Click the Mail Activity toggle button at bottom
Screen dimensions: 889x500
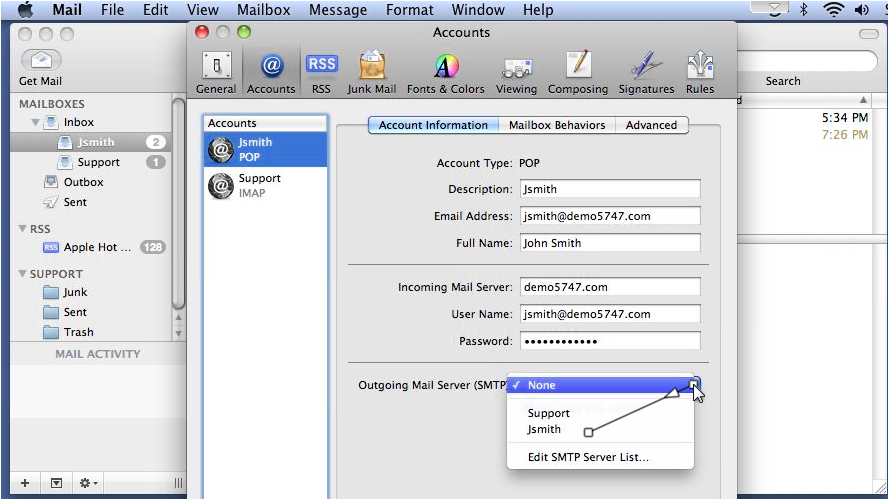[x=56, y=483]
